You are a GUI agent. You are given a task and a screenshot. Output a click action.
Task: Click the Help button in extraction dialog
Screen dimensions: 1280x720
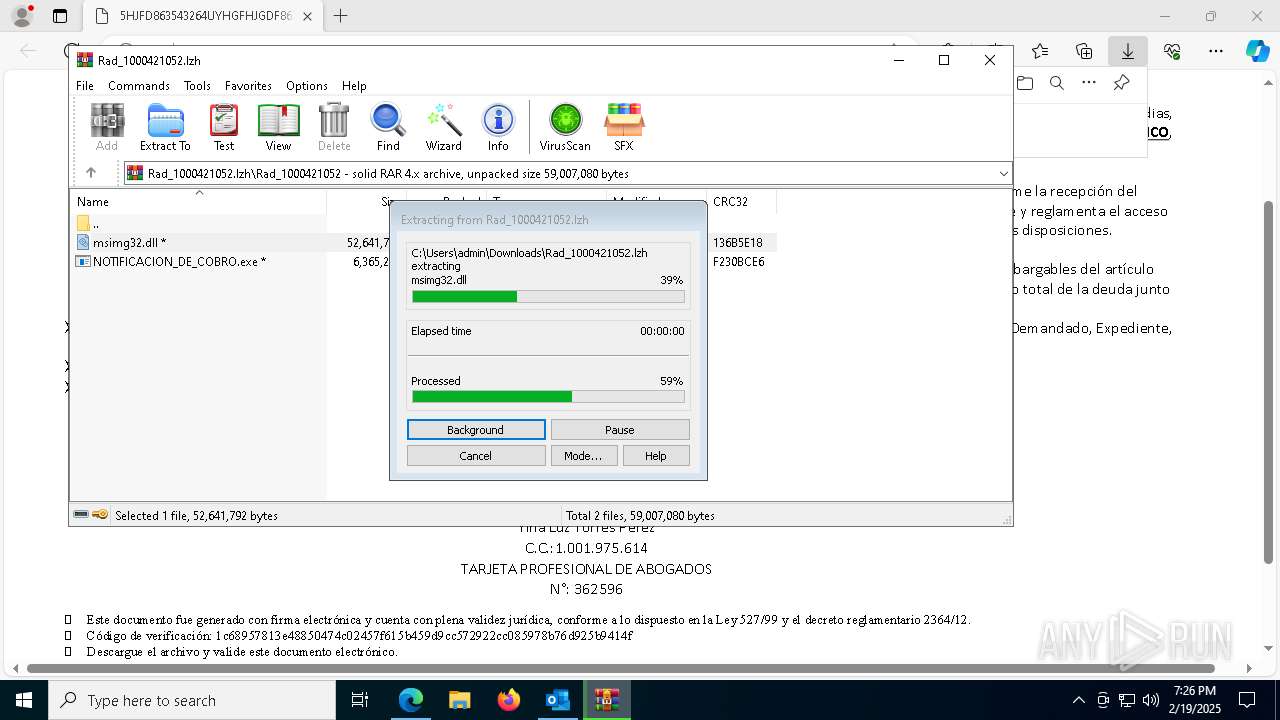coord(656,456)
